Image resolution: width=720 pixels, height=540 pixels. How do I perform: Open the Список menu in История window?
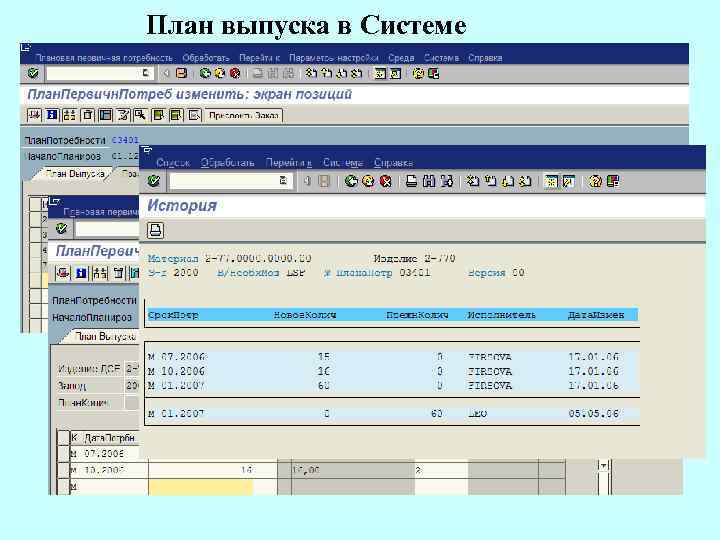[173, 163]
